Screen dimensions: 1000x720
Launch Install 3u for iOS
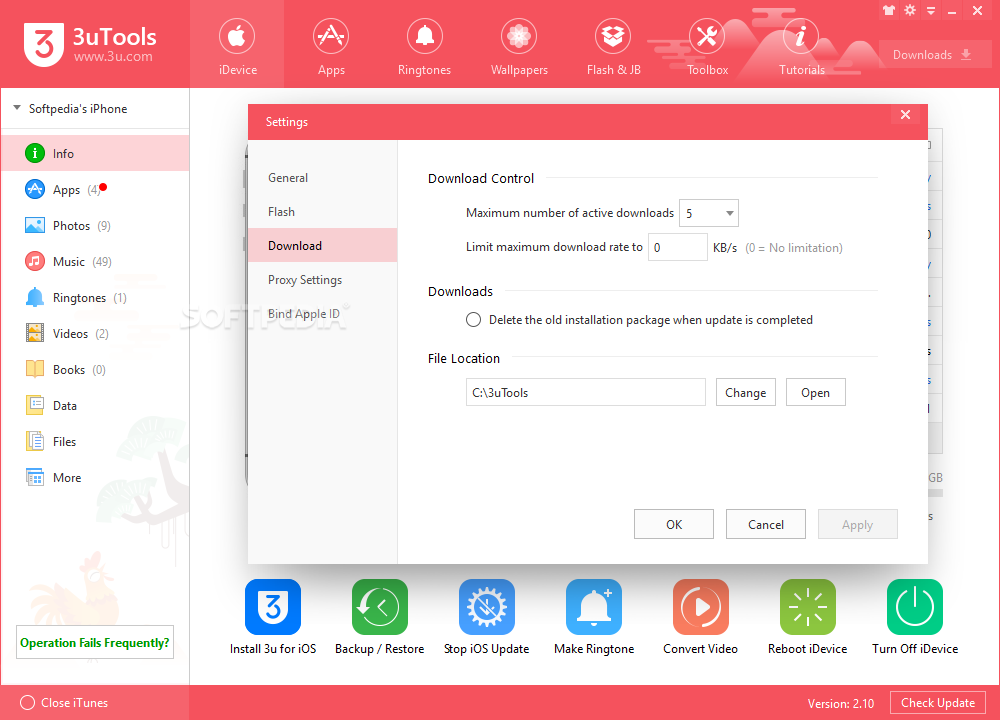click(273, 617)
